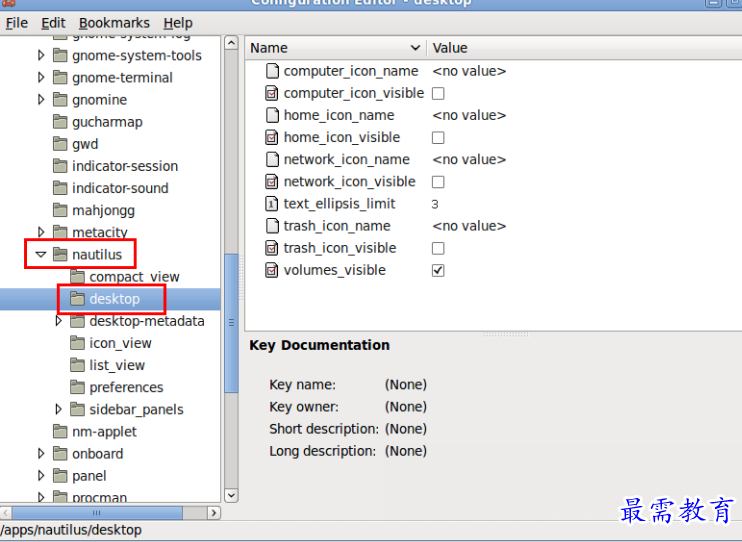
Task: Expand the panel tree node
Action: pos(41,475)
